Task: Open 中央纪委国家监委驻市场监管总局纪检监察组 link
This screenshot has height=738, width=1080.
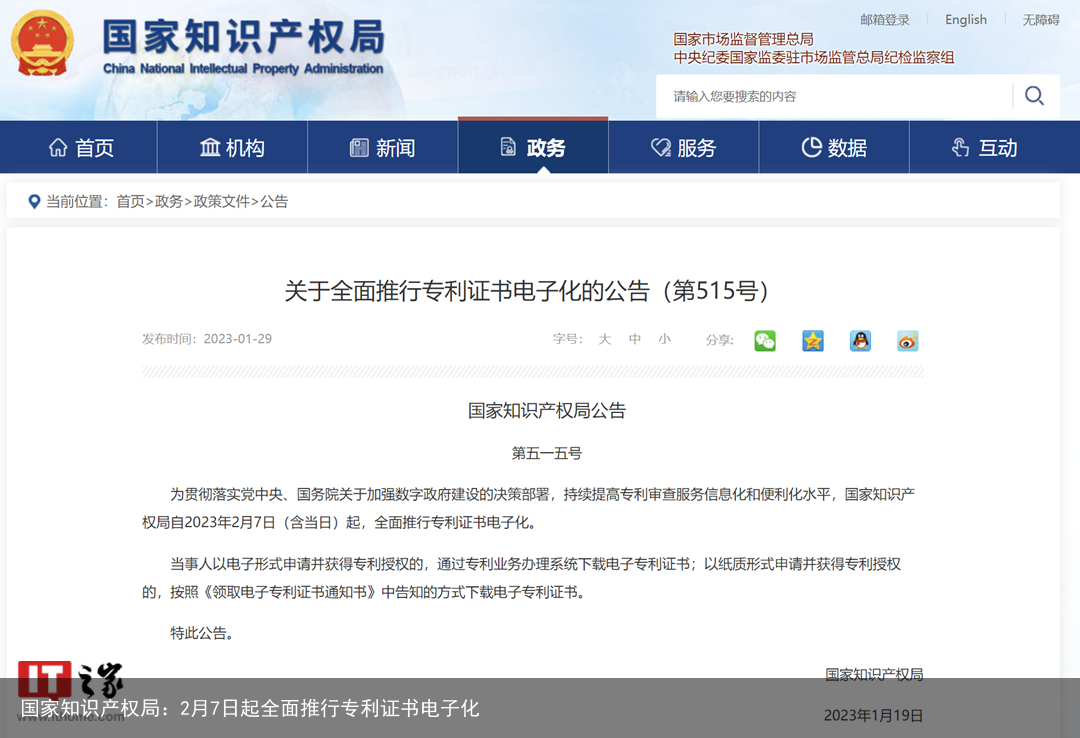Action: [813, 57]
